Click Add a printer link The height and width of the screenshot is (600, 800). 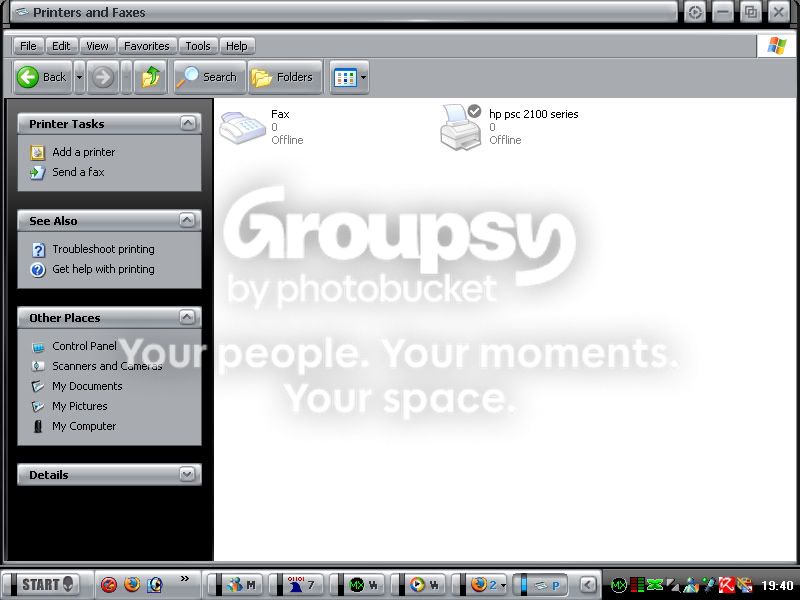(84, 152)
